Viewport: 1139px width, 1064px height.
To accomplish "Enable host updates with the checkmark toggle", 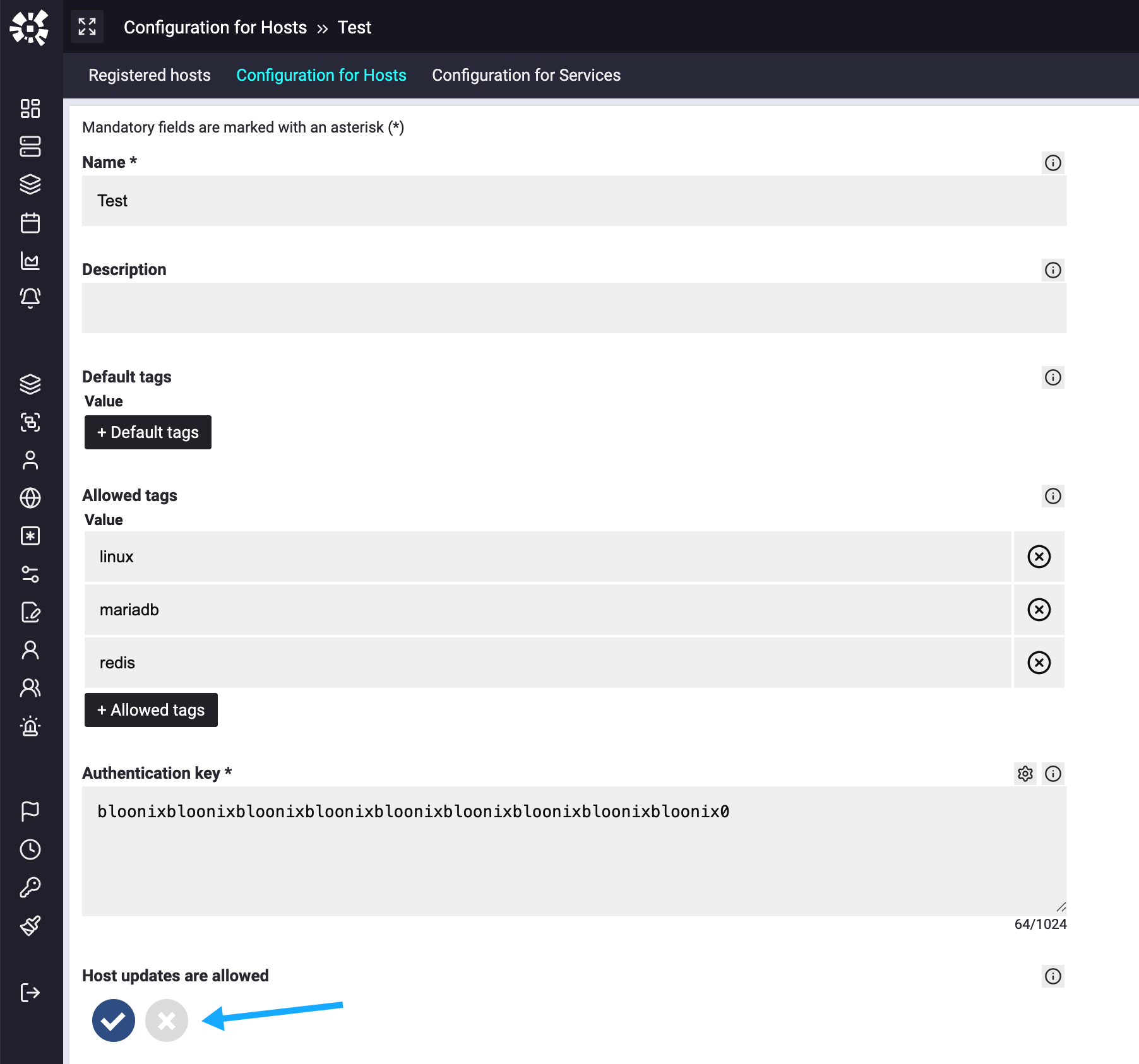I will (114, 1020).
